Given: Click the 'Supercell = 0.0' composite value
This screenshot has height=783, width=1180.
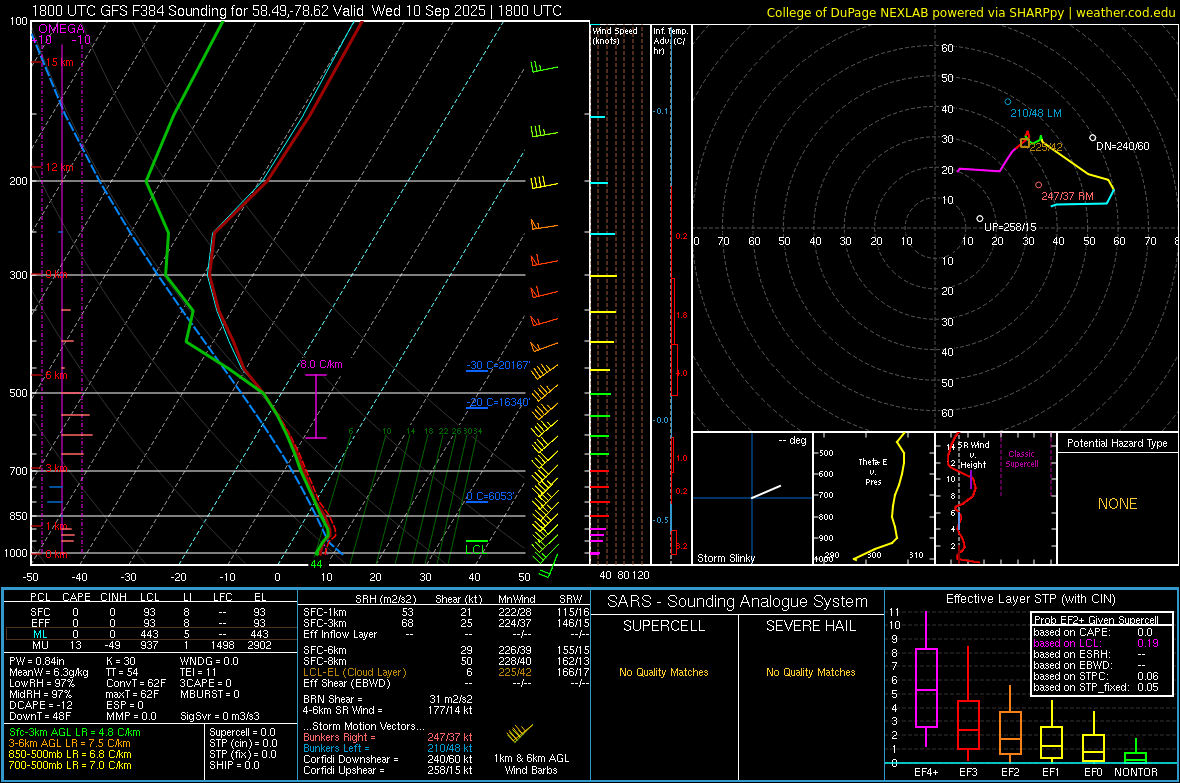Looking at the screenshot, I should tap(242, 732).
